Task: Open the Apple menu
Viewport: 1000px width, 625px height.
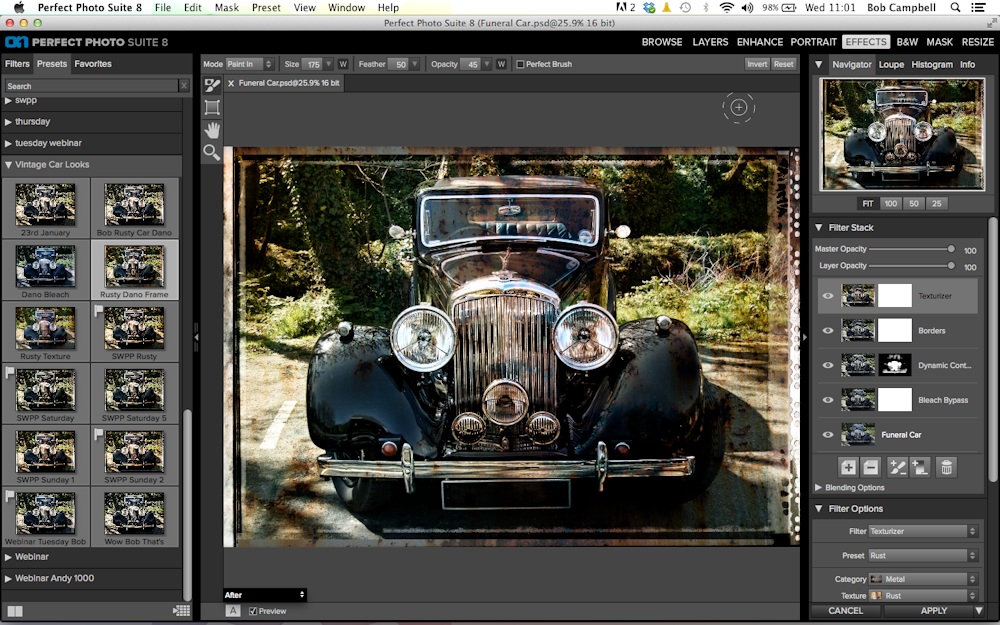Action: tap(18, 8)
